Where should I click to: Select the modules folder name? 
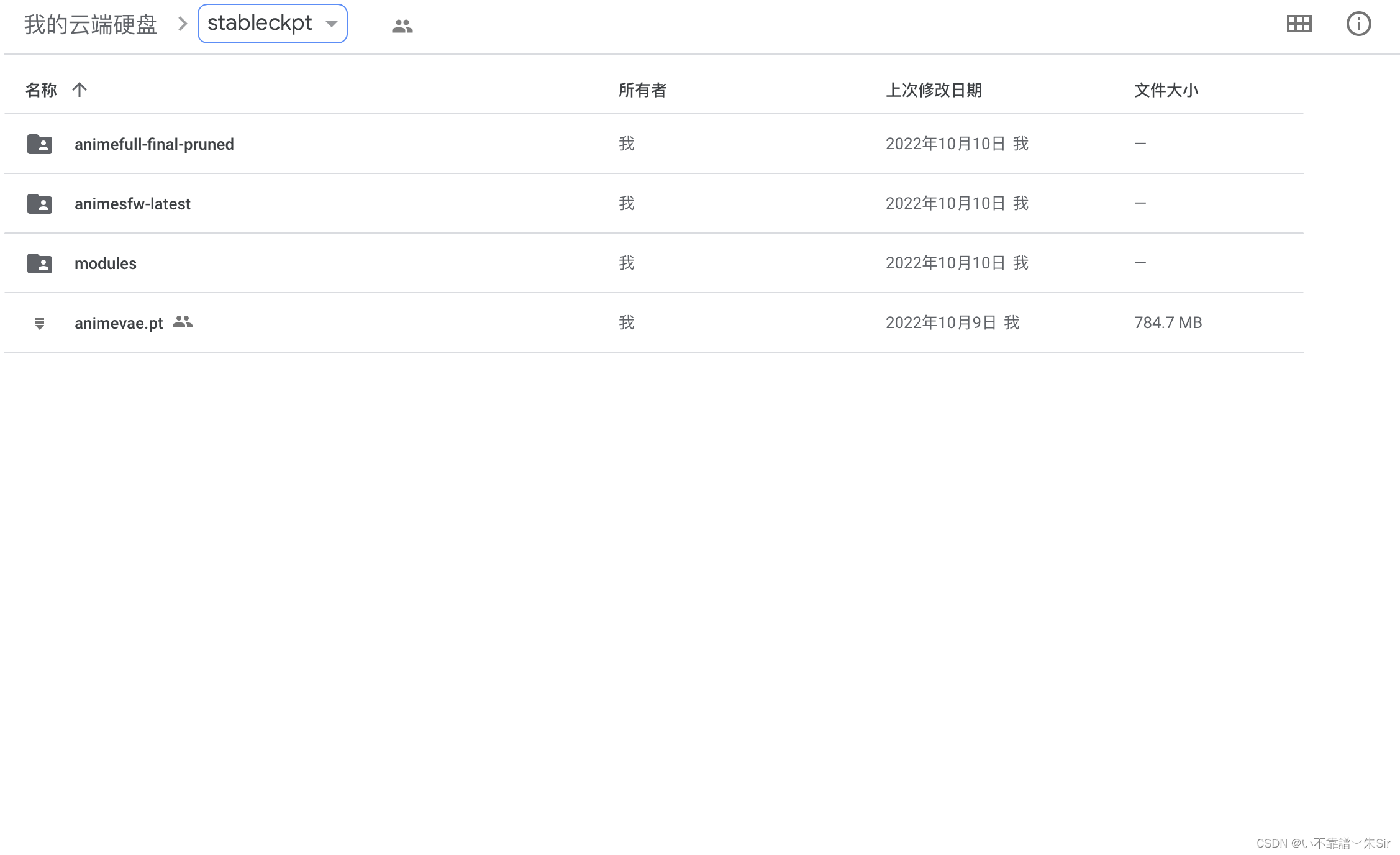coord(106,263)
